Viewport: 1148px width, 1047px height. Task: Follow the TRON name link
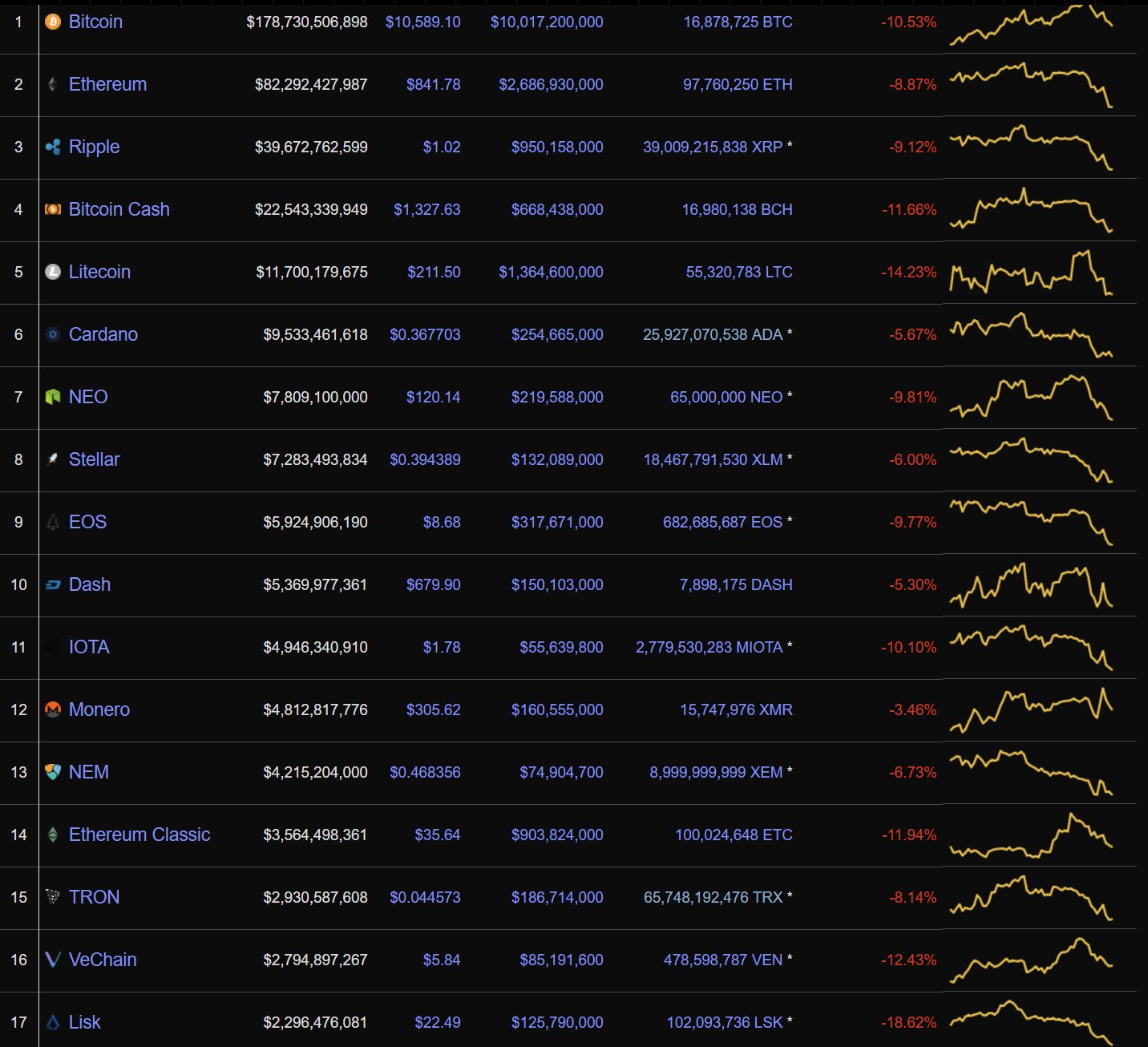click(x=94, y=897)
